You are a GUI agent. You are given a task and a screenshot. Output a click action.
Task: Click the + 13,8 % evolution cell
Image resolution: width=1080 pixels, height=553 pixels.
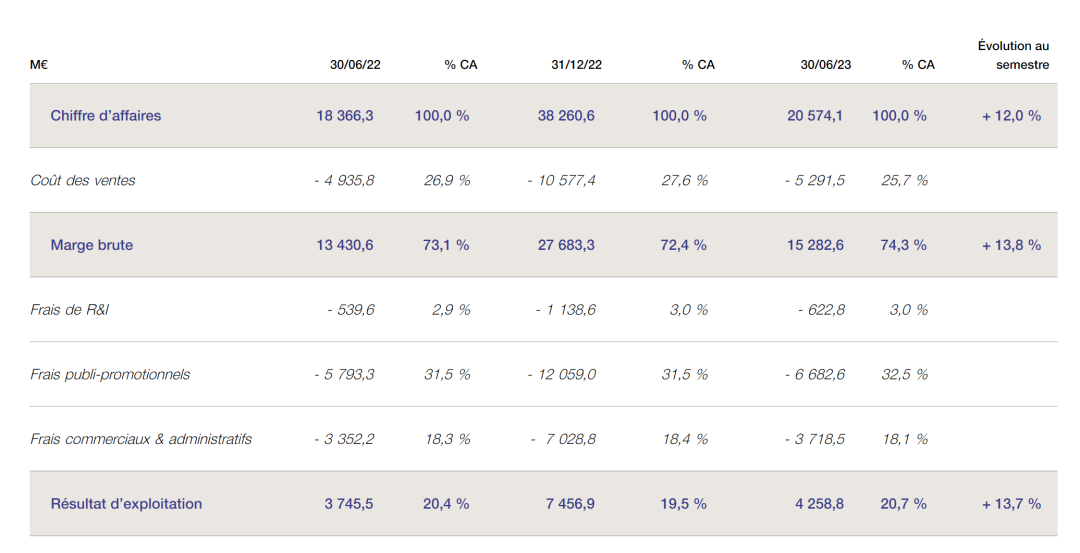(x=1011, y=245)
